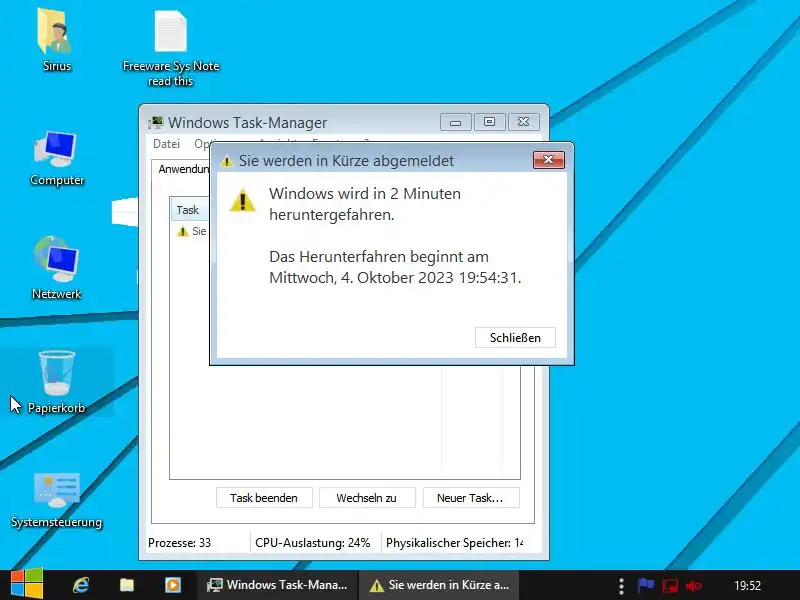Click the warning icon in dialog title bar
The width and height of the screenshot is (800, 600).
[x=226, y=161]
